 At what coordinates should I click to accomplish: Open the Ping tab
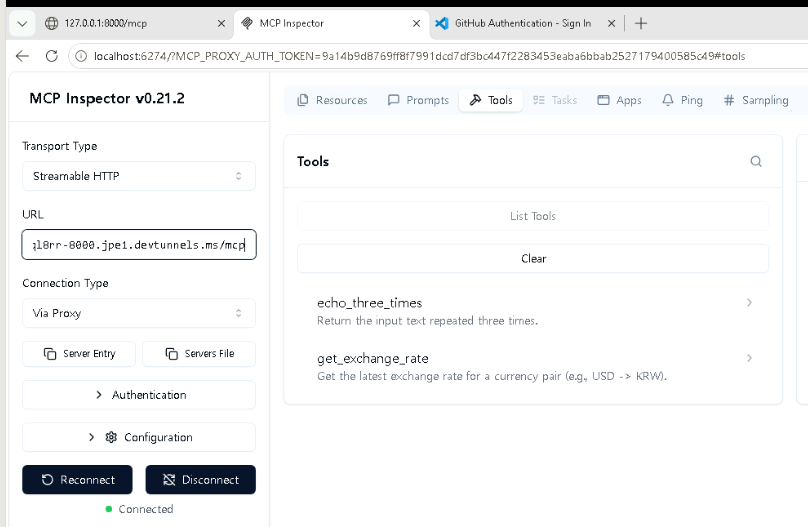(682, 100)
